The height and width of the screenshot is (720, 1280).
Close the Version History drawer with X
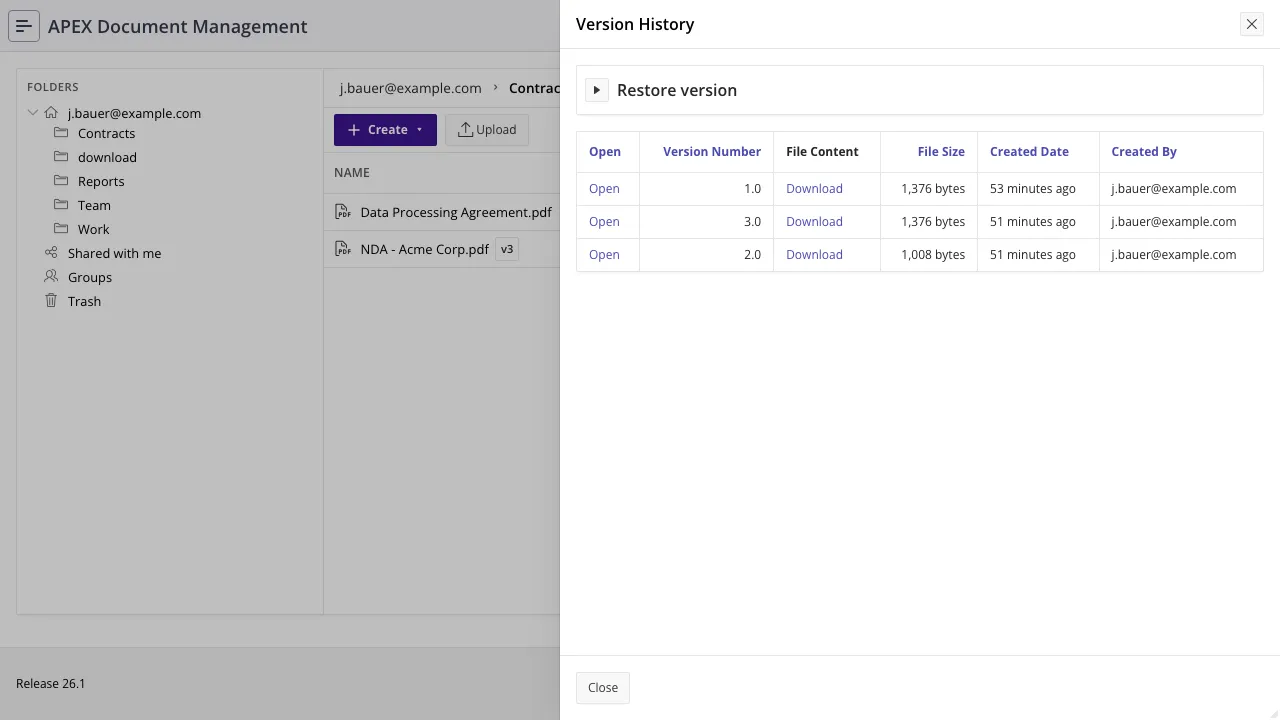[x=1251, y=24]
